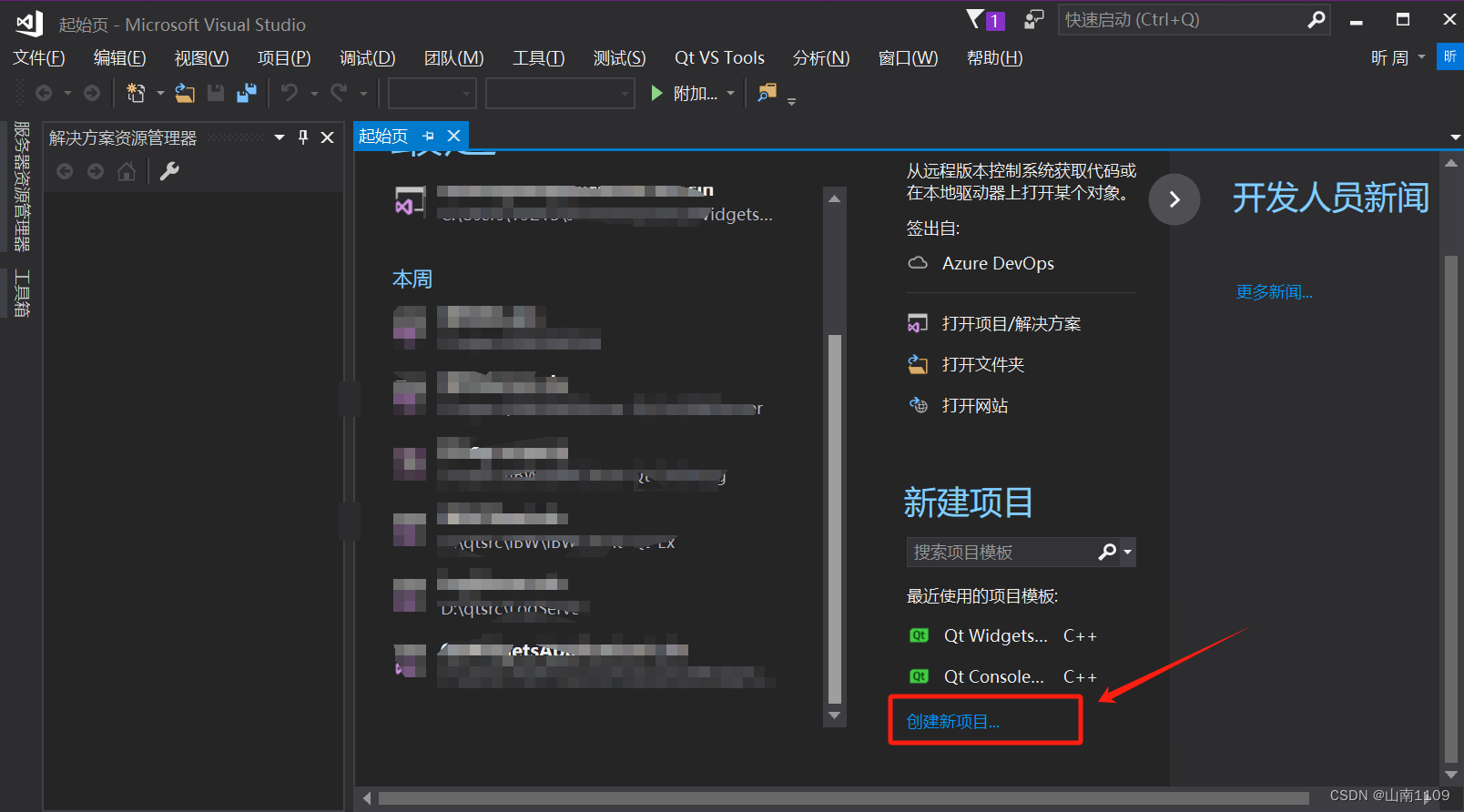Click the Azure DevOps cloud icon
Image resolution: width=1464 pixels, height=812 pixels.
click(x=918, y=263)
